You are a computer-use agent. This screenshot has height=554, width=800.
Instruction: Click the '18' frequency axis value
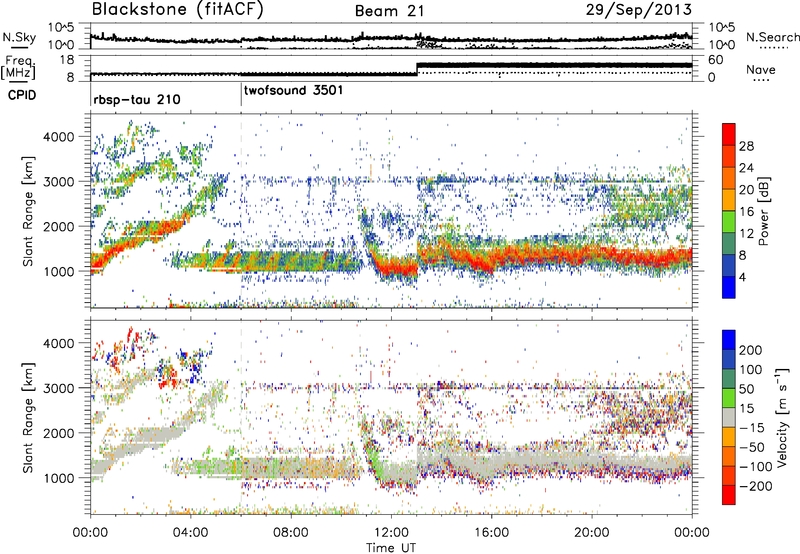pos(66,60)
